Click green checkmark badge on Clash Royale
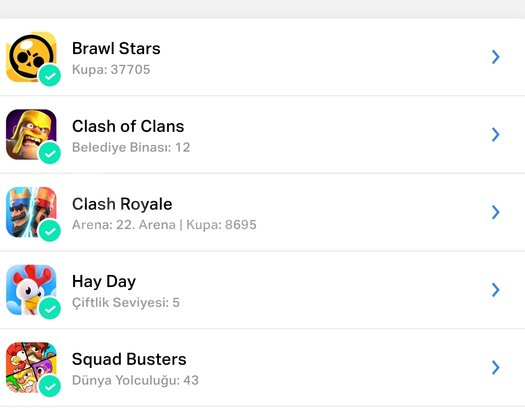525x420 pixels. tap(50, 230)
